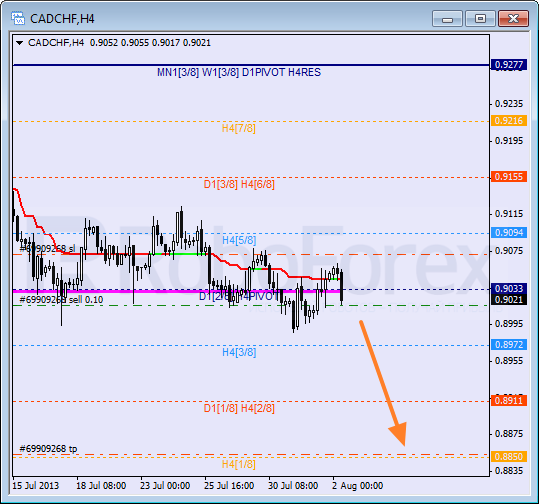Viewport: 539px width, 504px height.
Task: Minimize the CADCHF,H4 chart window
Action: (448, 19)
